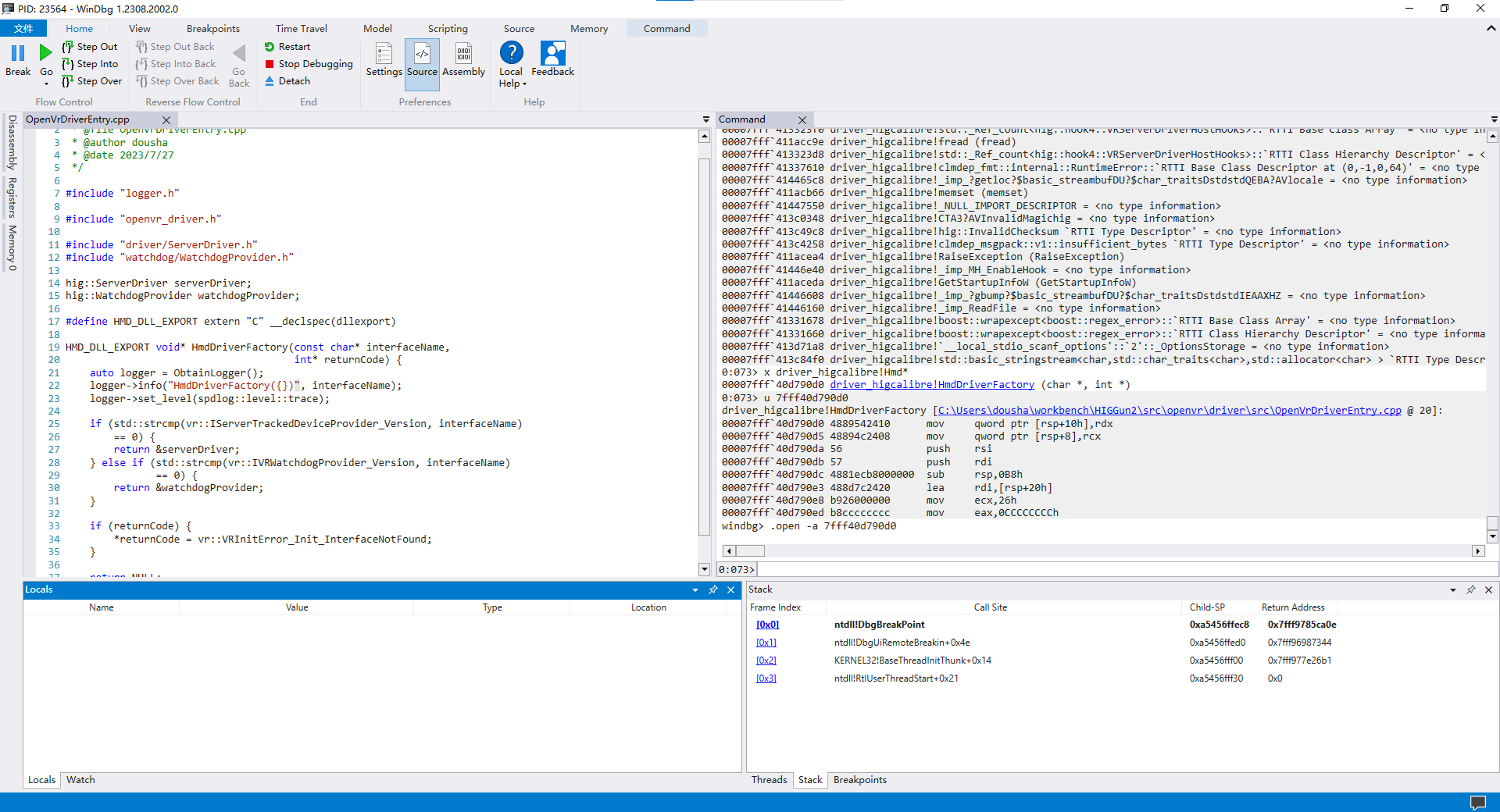Select stack frame [0x3]

766,678
